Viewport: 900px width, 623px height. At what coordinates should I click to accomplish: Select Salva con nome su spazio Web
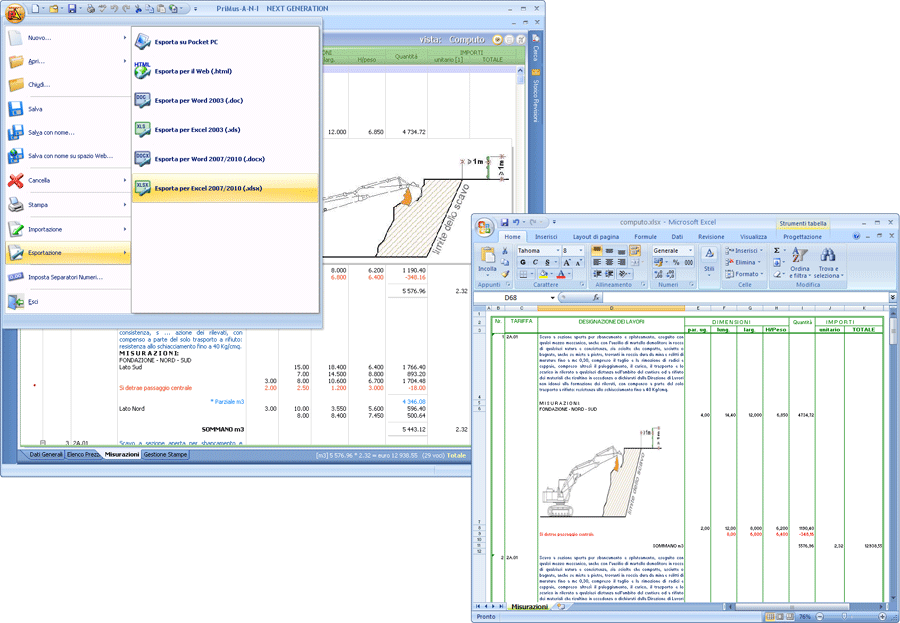pos(68,156)
